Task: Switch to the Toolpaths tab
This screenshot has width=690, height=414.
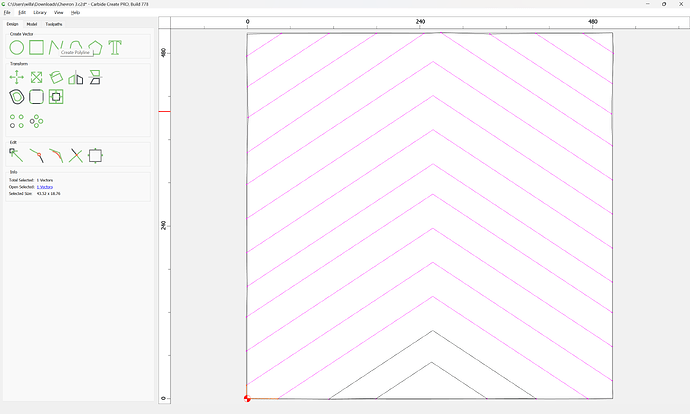Action: point(54,24)
